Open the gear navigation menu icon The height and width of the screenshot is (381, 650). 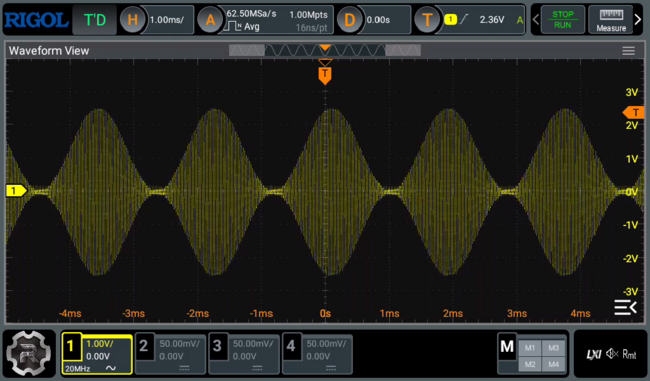[29, 354]
